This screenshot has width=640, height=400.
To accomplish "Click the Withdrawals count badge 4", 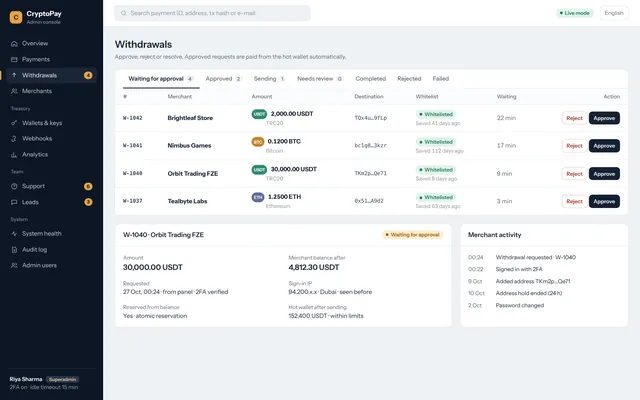I will click(x=88, y=75).
